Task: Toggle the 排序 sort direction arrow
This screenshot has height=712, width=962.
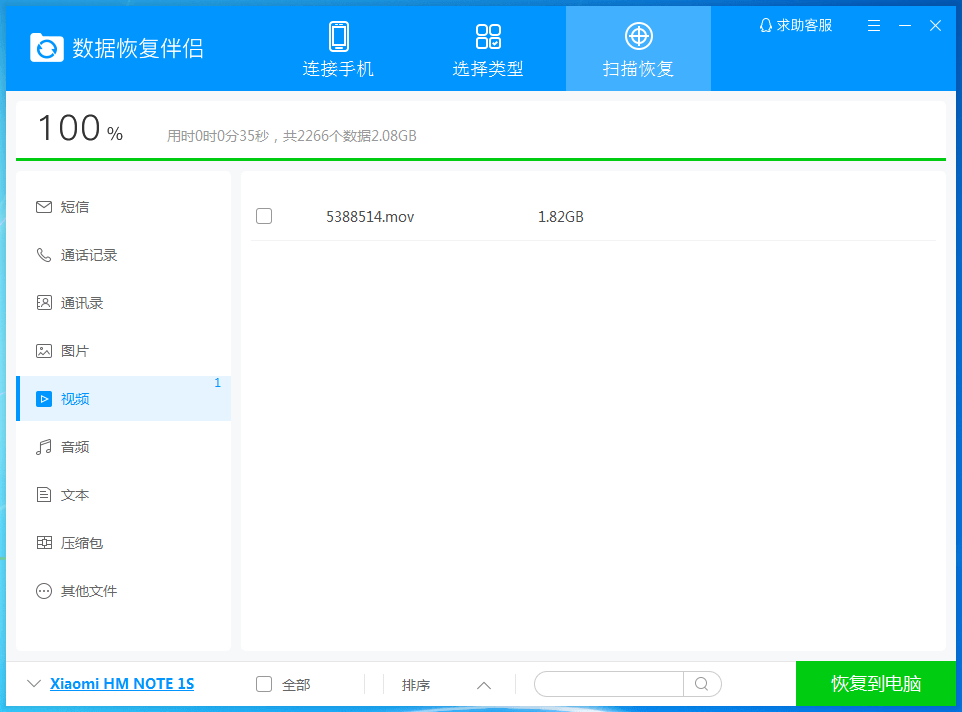Action: [484, 685]
